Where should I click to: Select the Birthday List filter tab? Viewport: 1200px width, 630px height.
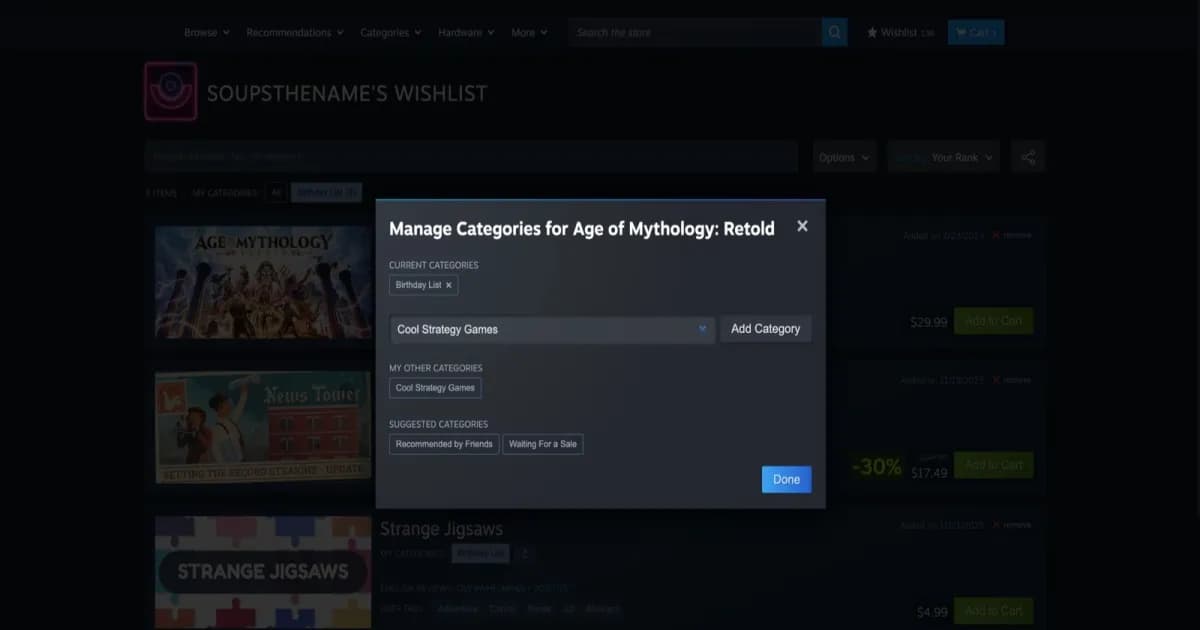coord(326,193)
